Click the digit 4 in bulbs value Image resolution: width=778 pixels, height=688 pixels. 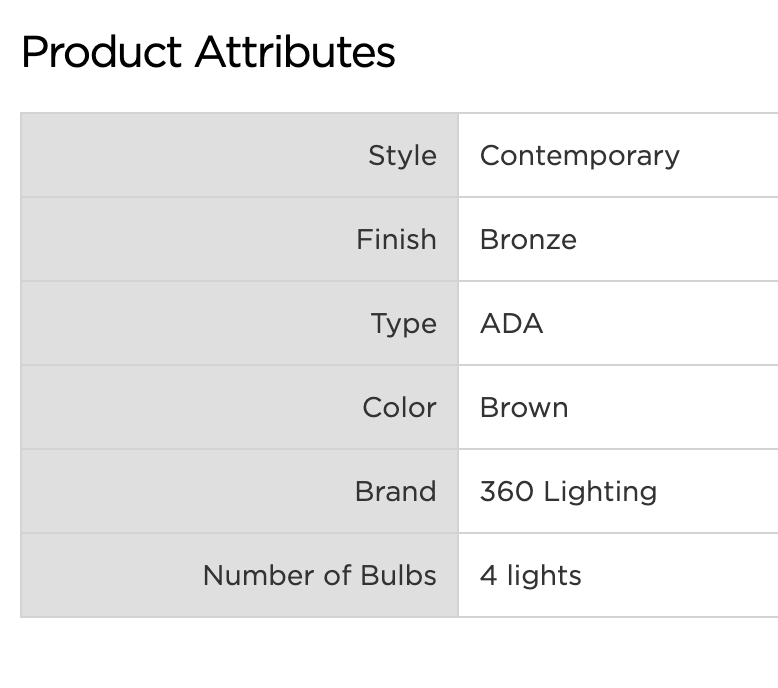pyautogui.click(x=488, y=576)
